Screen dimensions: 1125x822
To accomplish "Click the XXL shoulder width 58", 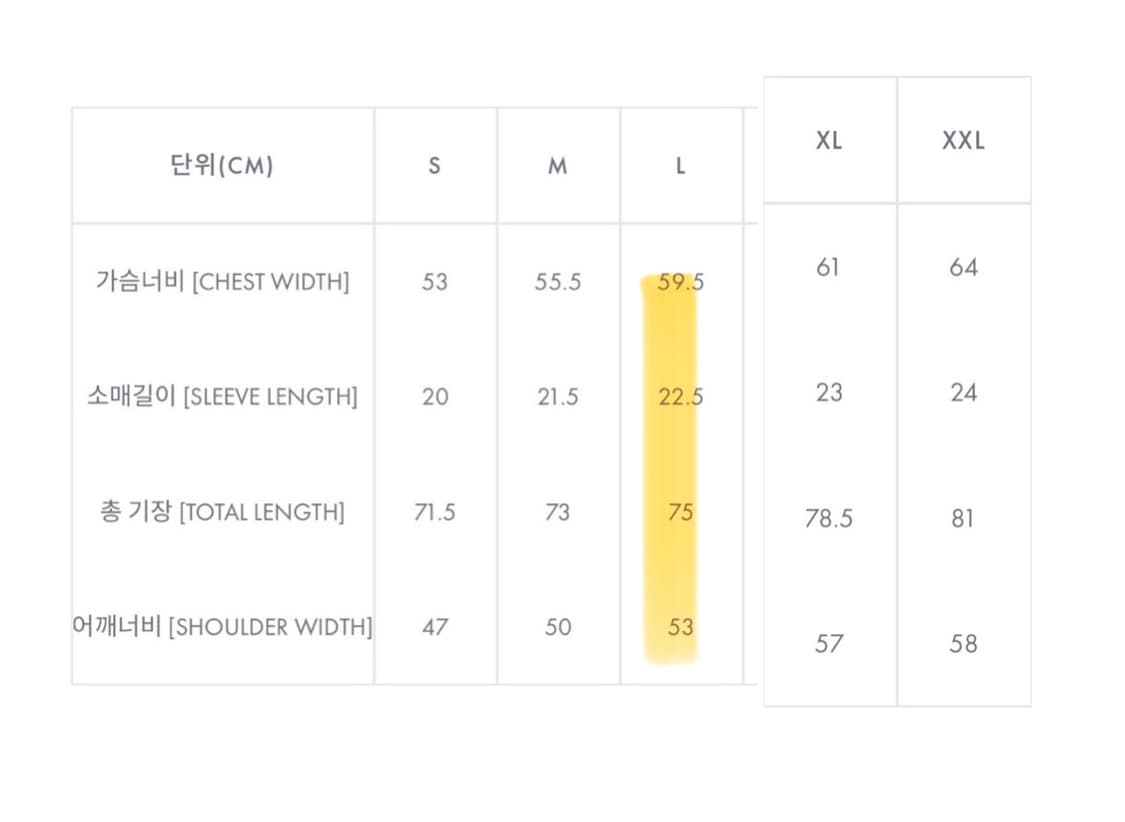I will pyautogui.click(x=963, y=643).
